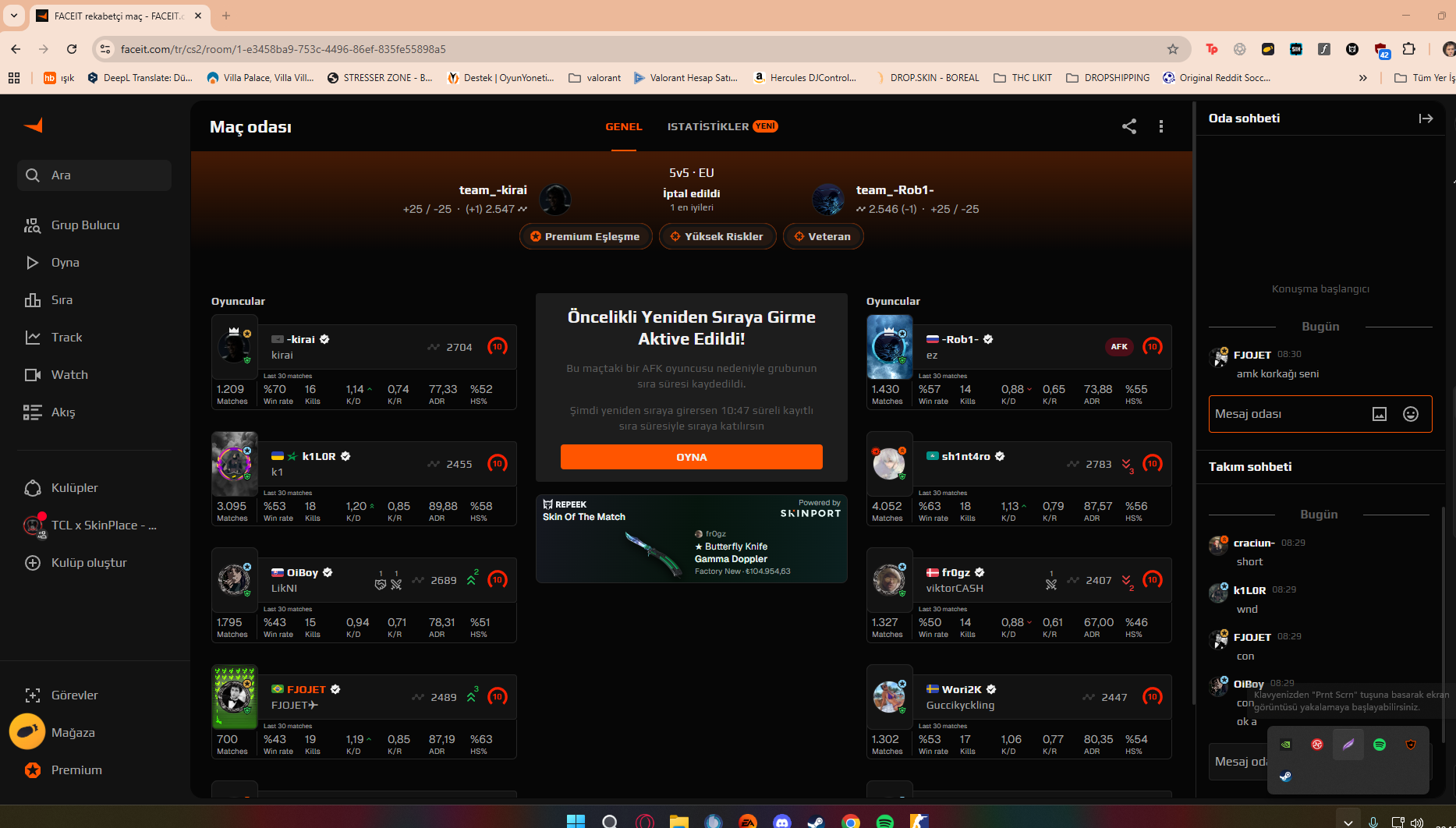Click the Yüksek Riskler badge
The width and height of the screenshot is (1456, 828).
717,236
